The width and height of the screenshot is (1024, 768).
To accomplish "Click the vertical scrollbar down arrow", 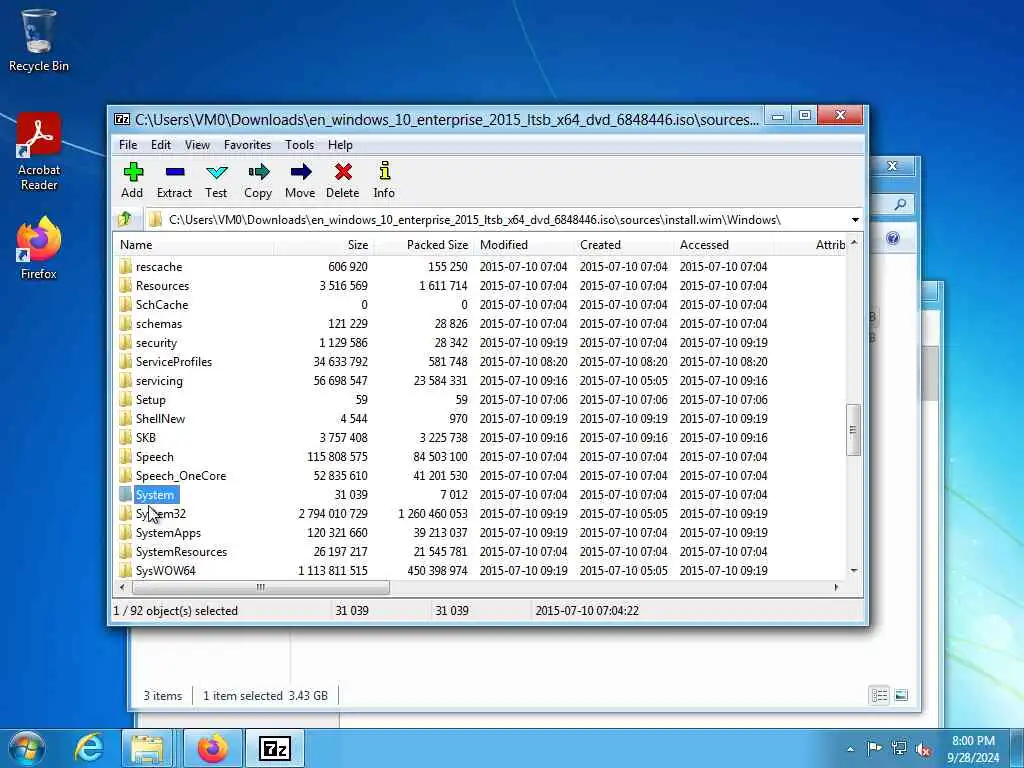I will point(854,571).
